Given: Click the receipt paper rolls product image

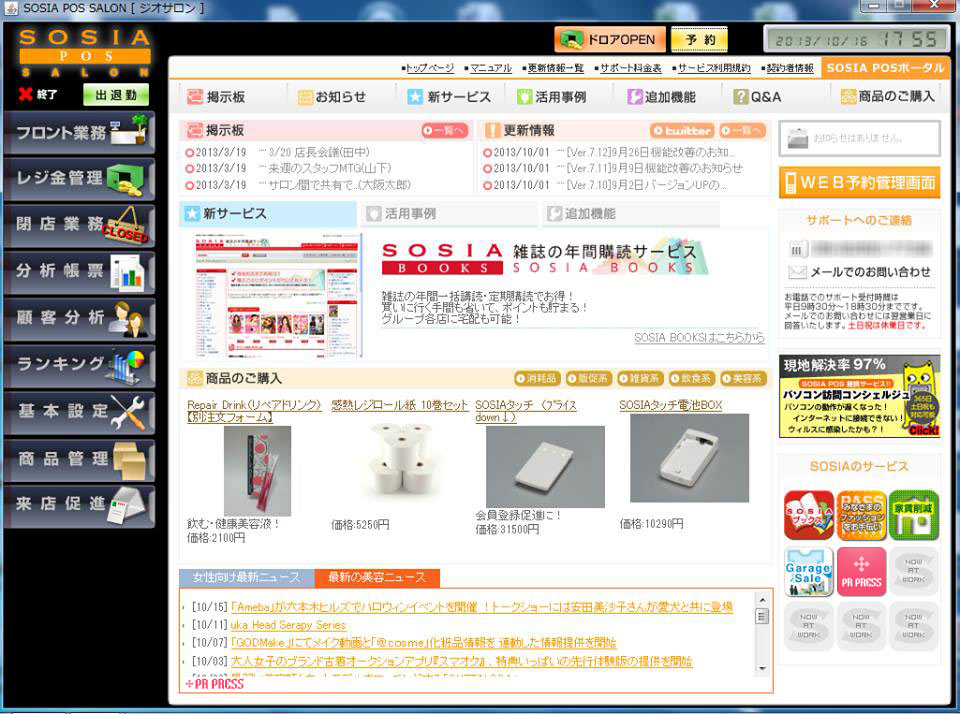Looking at the screenshot, I should click(401, 461).
